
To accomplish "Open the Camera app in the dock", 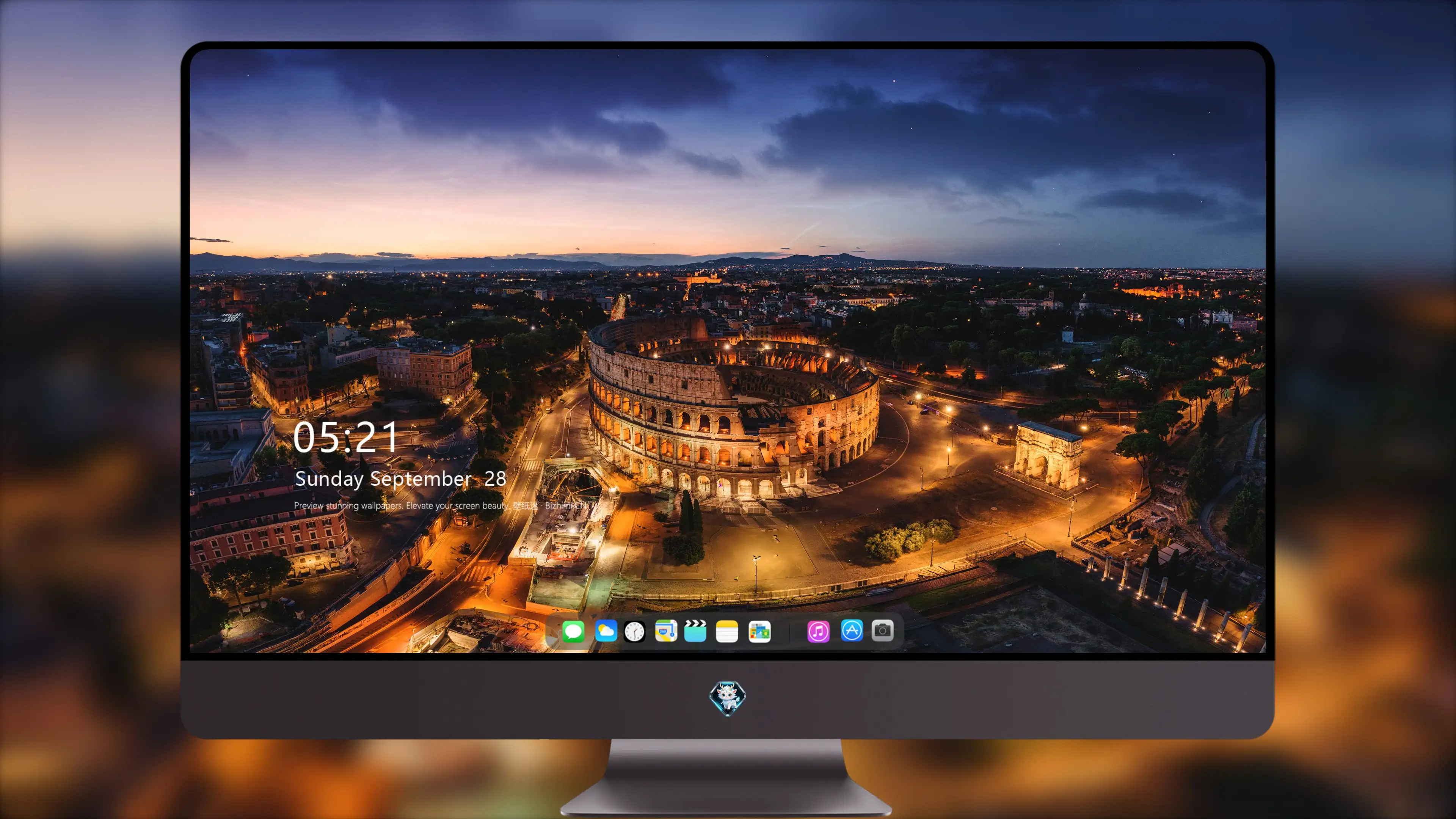I will (x=882, y=630).
